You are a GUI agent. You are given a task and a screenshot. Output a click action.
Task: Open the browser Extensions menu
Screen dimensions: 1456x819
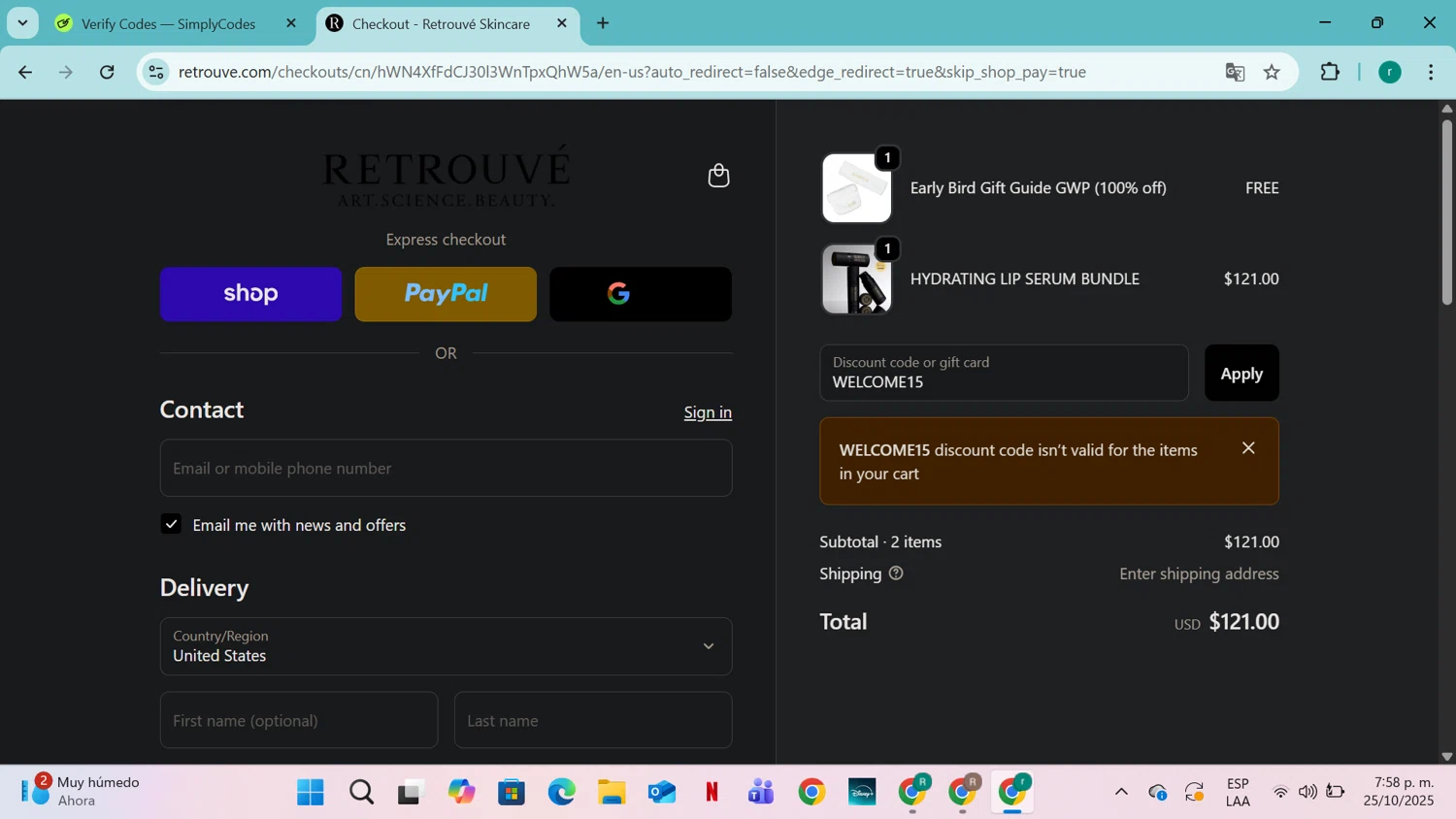click(x=1330, y=72)
